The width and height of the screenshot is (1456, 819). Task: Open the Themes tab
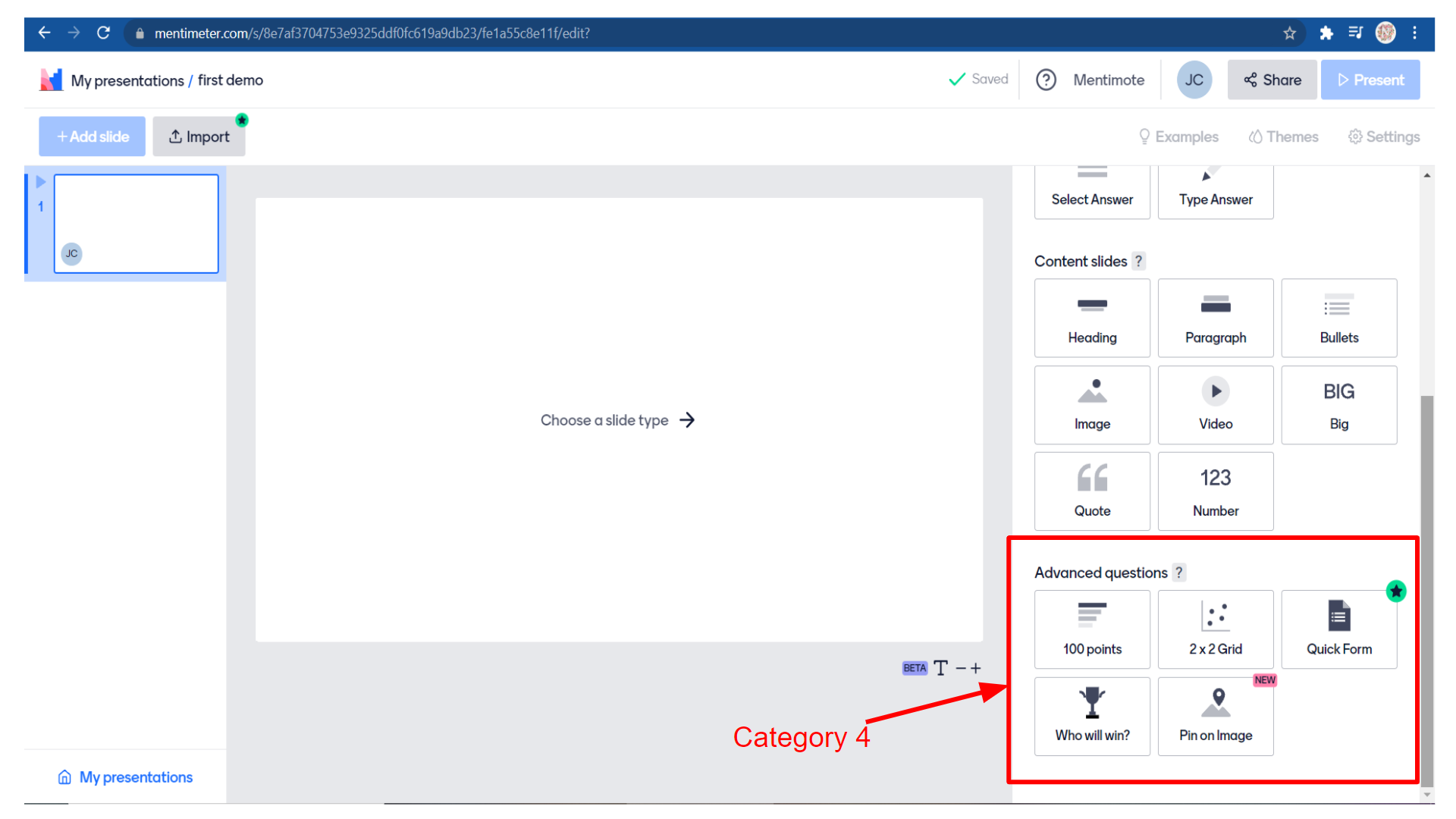[1283, 136]
